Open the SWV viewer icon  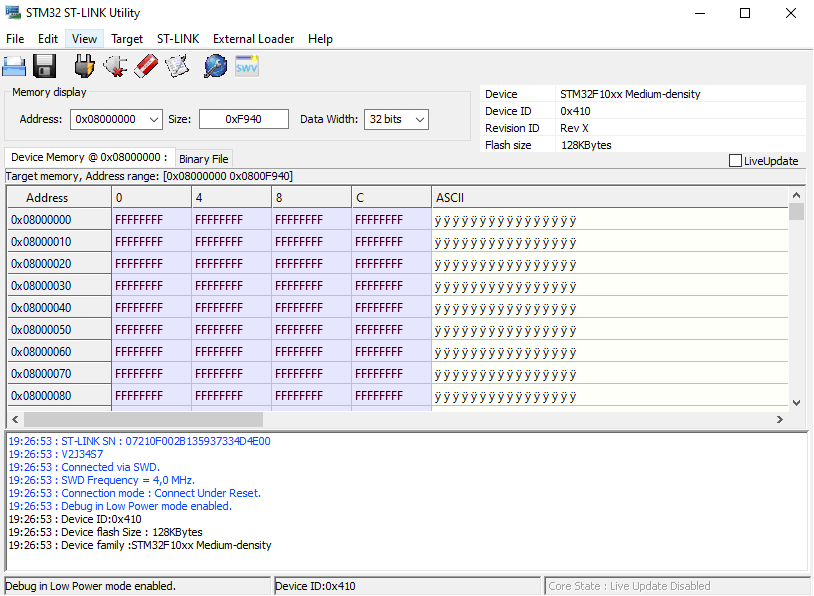point(247,66)
